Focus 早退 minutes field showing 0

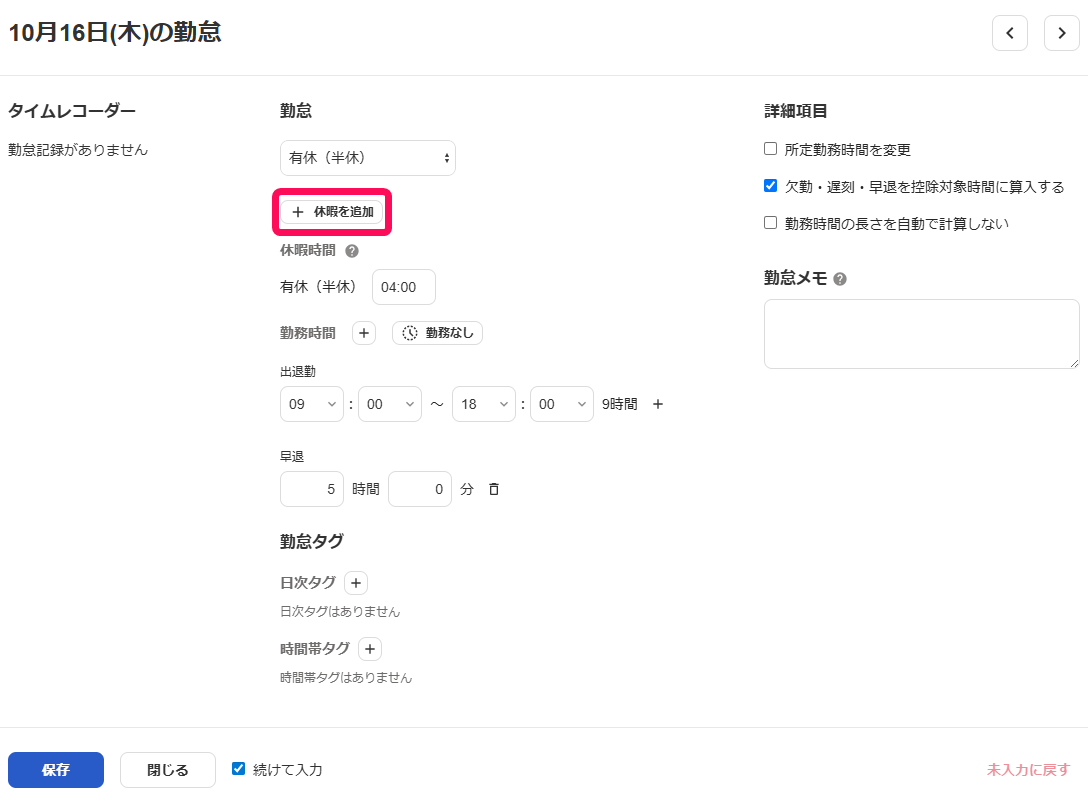tap(420, 489)
